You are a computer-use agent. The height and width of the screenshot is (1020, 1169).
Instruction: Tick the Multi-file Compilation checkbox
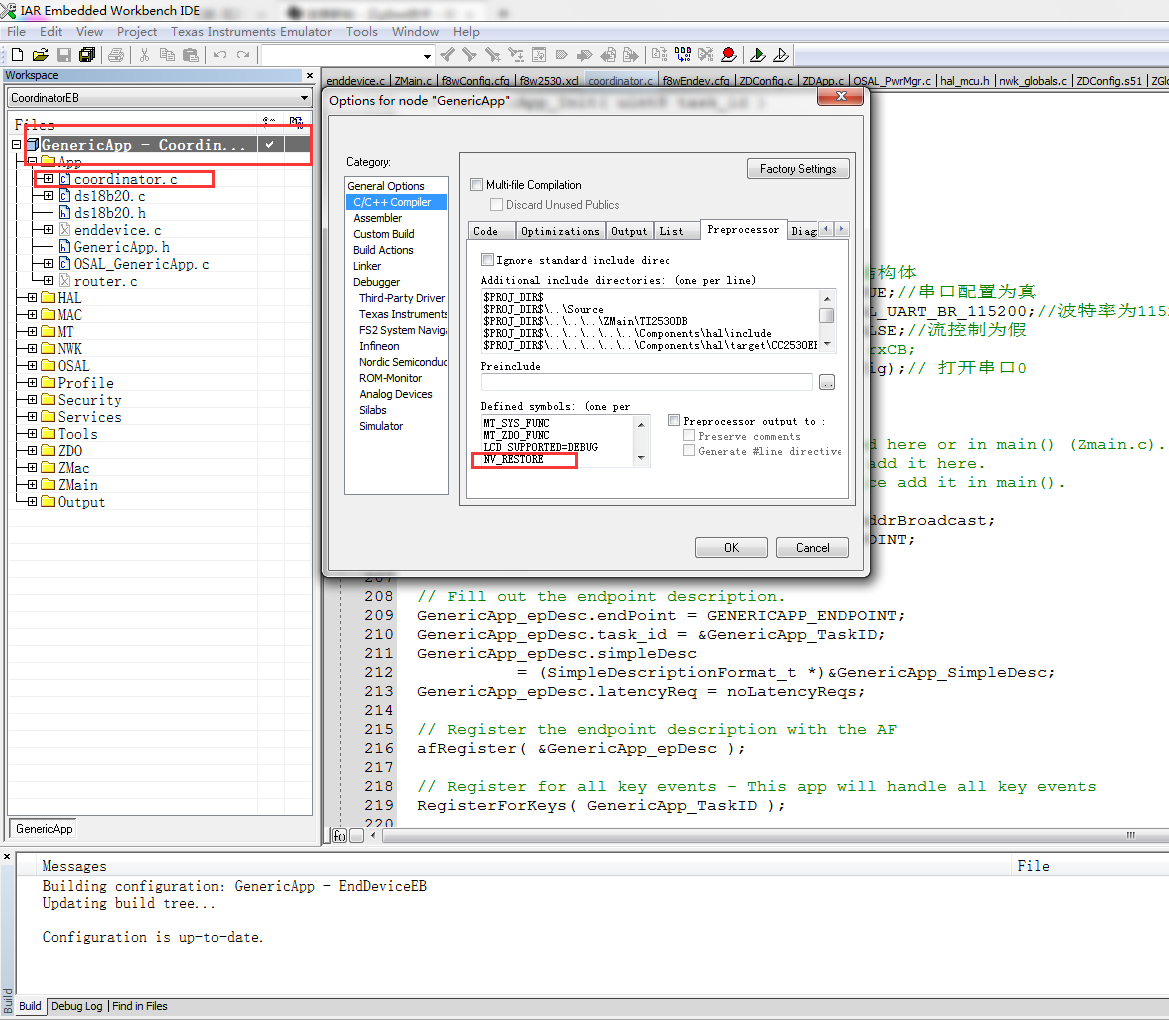476,185
